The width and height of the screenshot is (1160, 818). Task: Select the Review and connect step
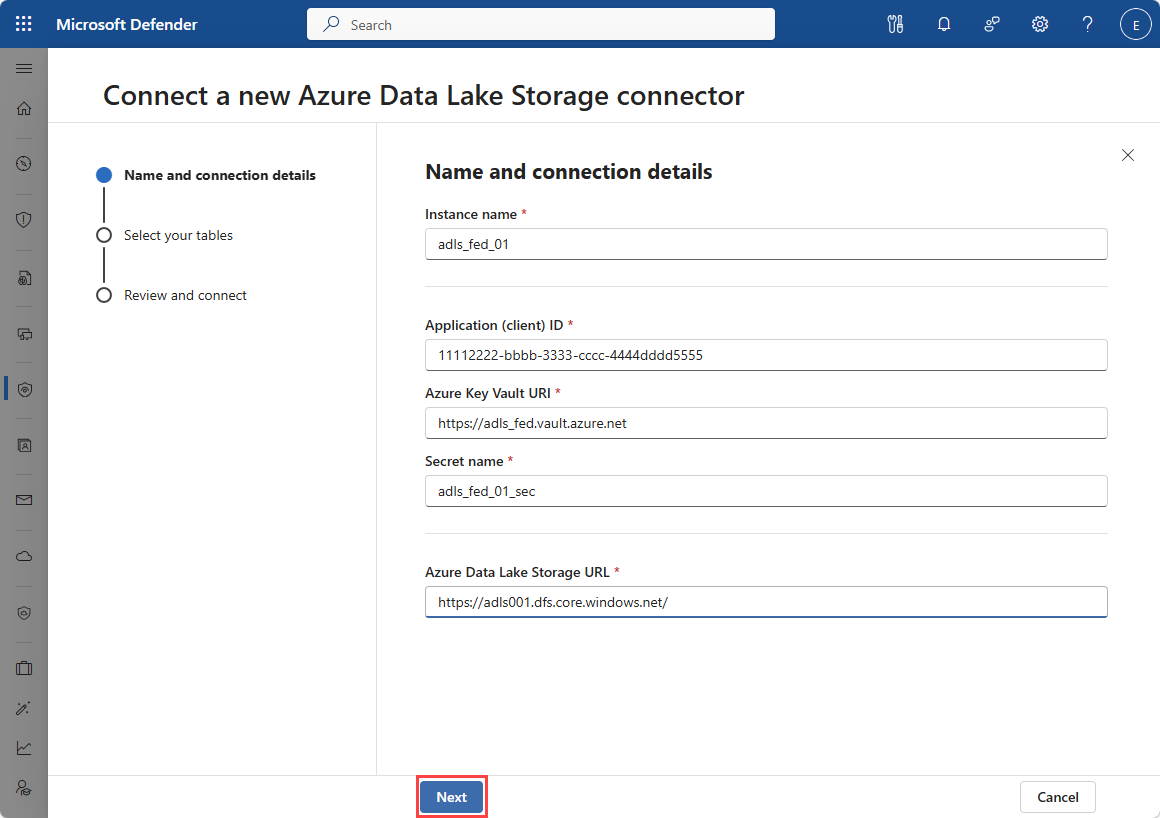185,295
